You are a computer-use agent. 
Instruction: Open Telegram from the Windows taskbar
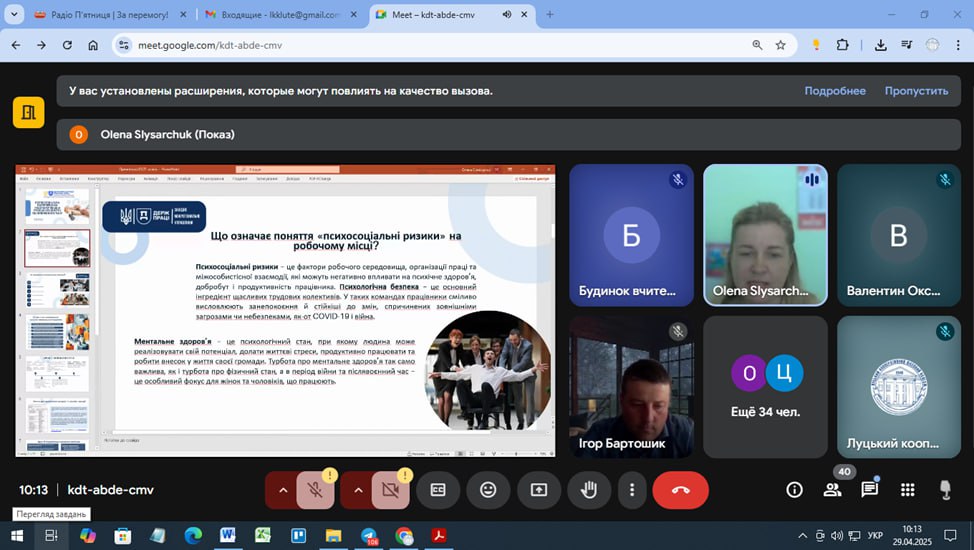click(369, 536)
